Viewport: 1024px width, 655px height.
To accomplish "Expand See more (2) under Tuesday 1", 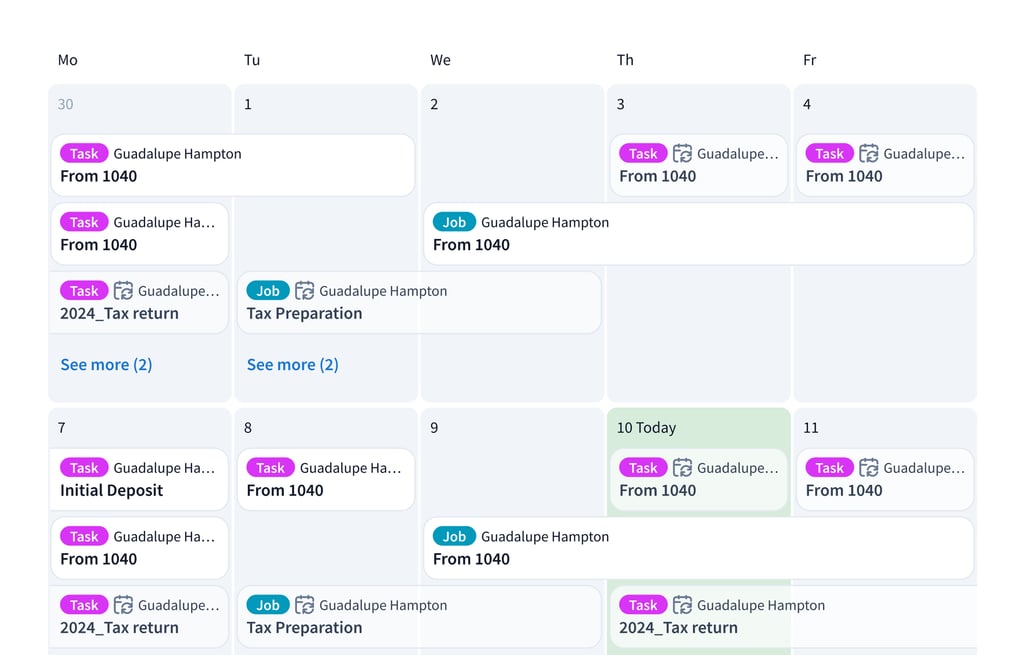I will (293, 365).
